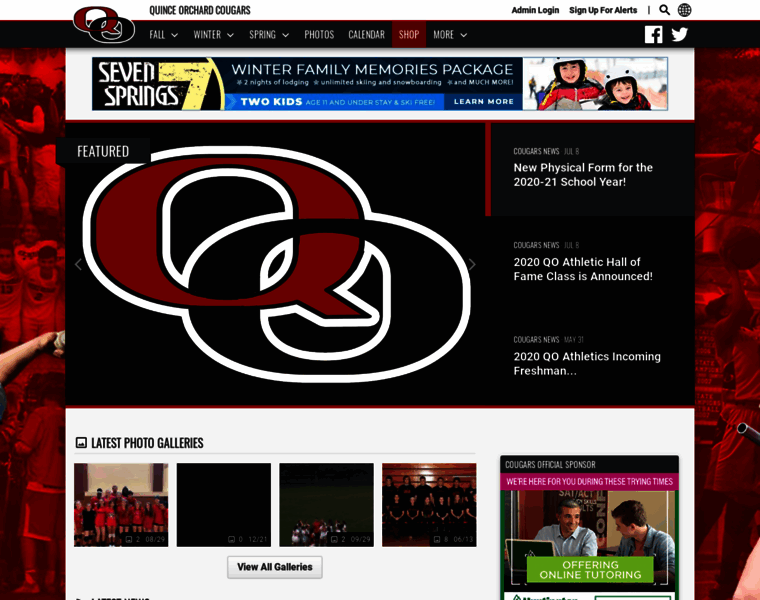Open the gallery thumbnail dated 09/29
This screenshot has width=760, height=600.
click(x=326, y=505)
